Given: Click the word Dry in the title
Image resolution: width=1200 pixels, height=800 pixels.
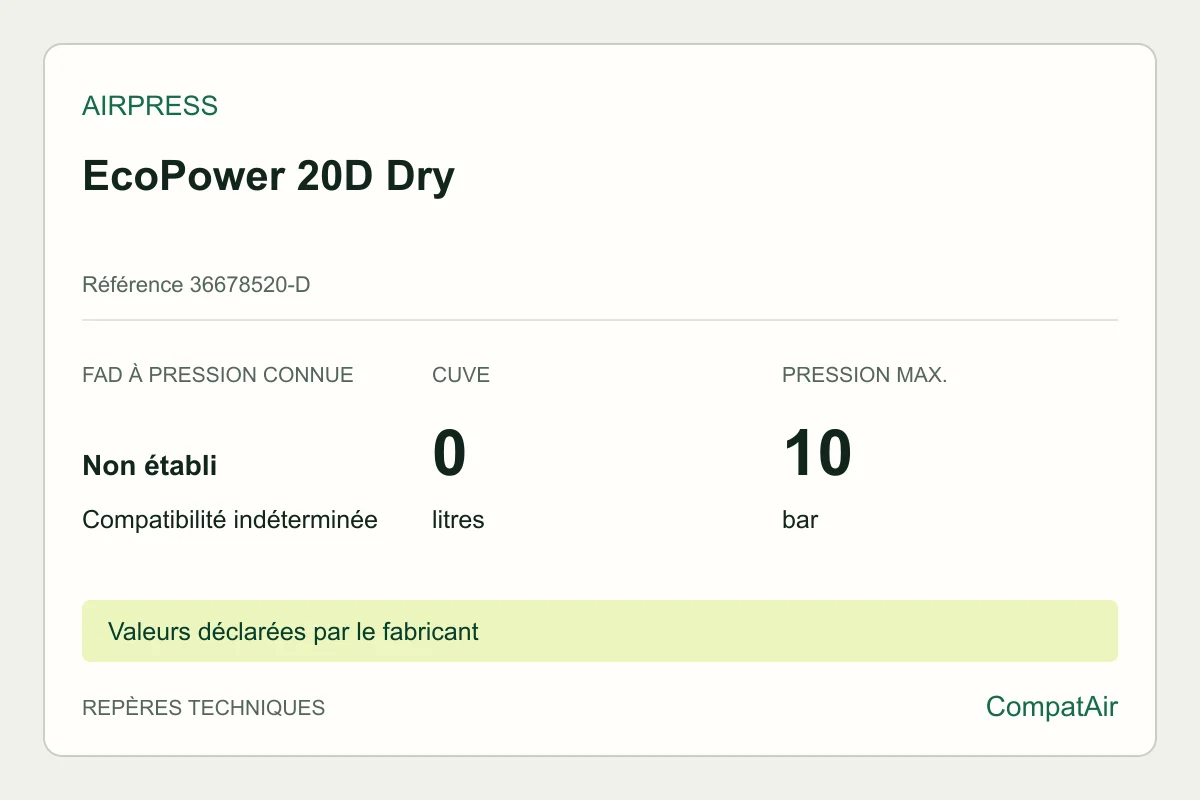Looking at the screenshot, I should pyautogui.click(x=420, y=176).
